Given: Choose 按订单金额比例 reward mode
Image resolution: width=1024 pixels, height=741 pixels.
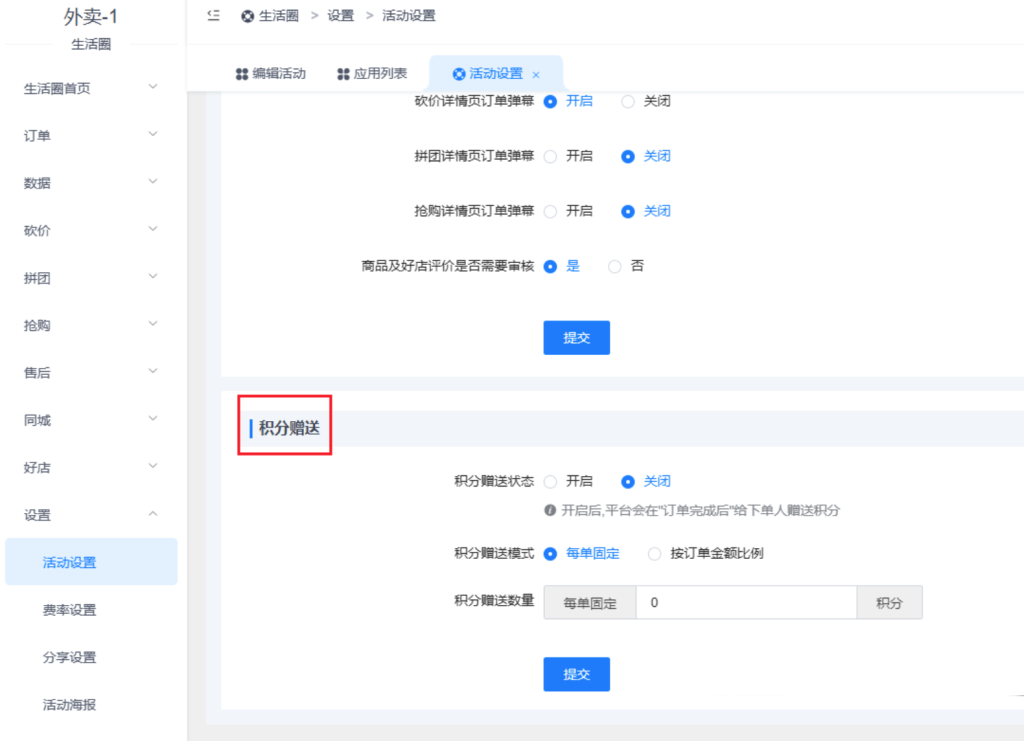Looking at the screenshot, I should (x=655, y=554).
